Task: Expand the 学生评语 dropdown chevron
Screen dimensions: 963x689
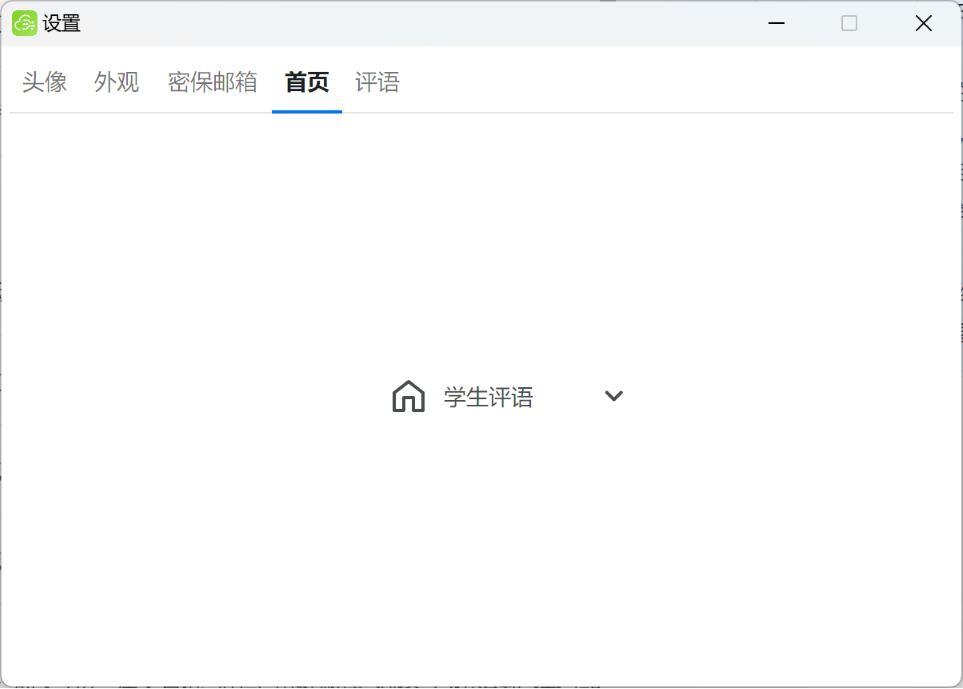Action: point(614,396)
